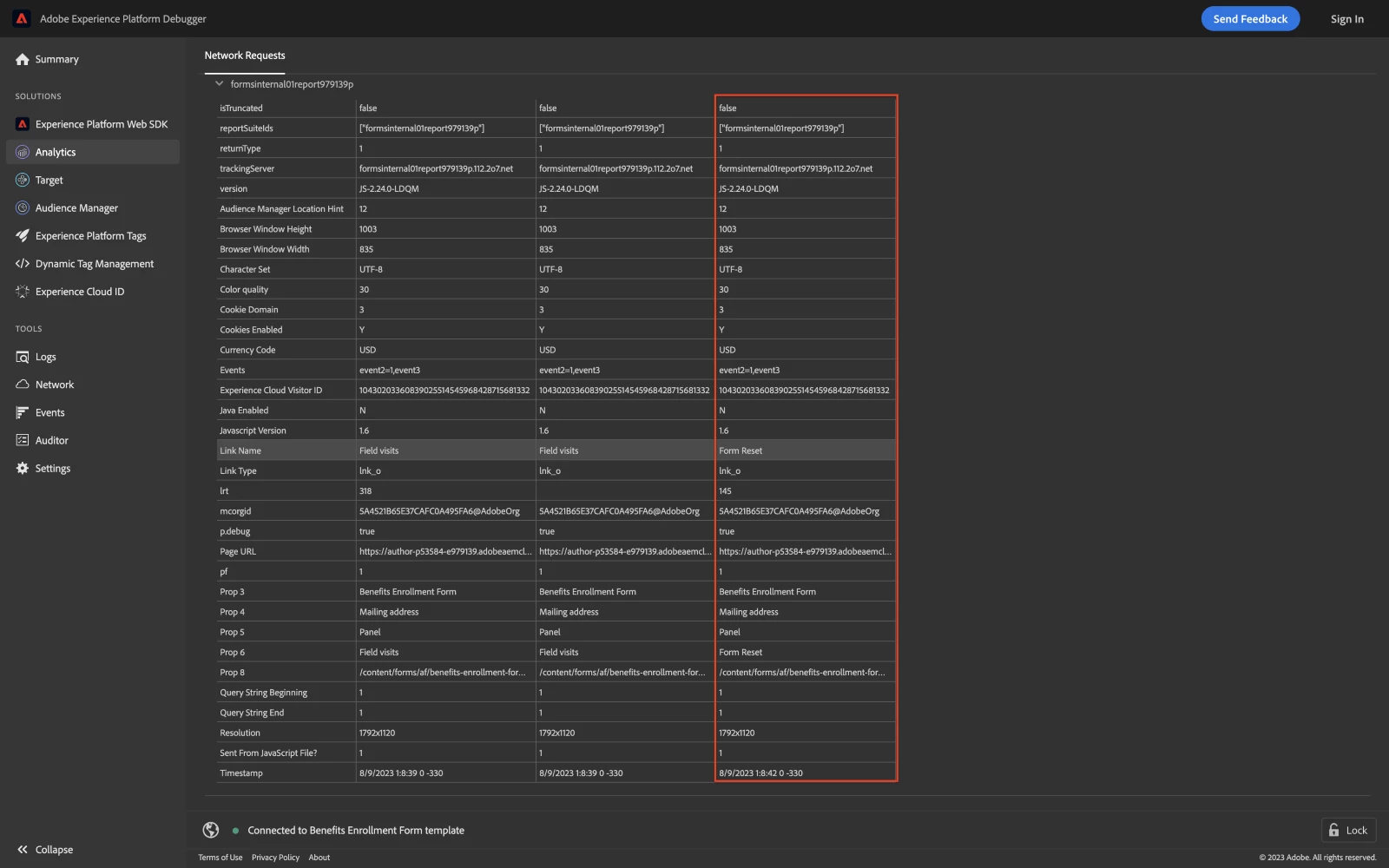Open the Target icon in sidebar
This screenshot has height=868, width=1389.
click(23, 180)
